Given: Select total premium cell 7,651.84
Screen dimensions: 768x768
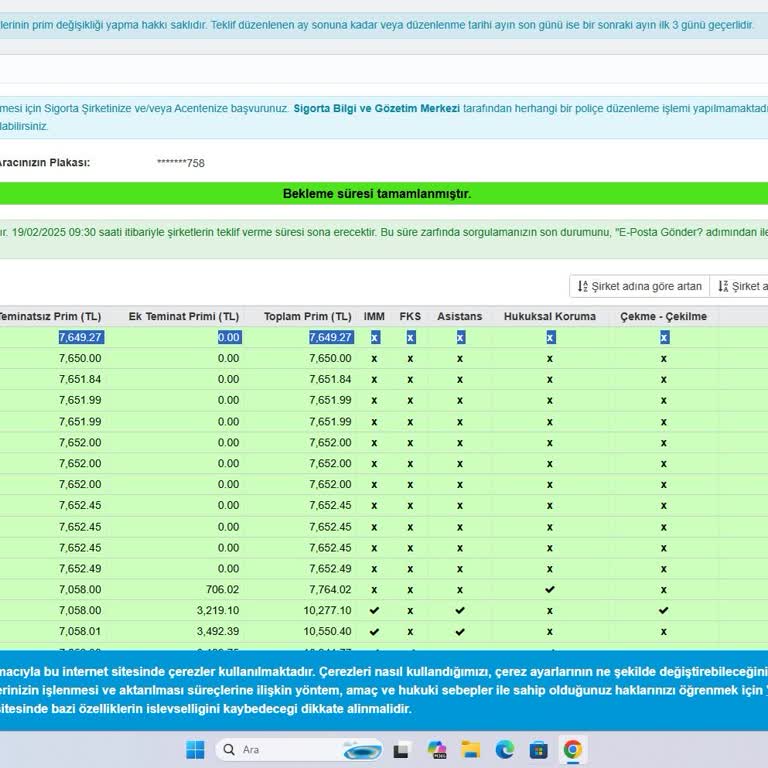Looking at the screenshot, I should point(330,380).
